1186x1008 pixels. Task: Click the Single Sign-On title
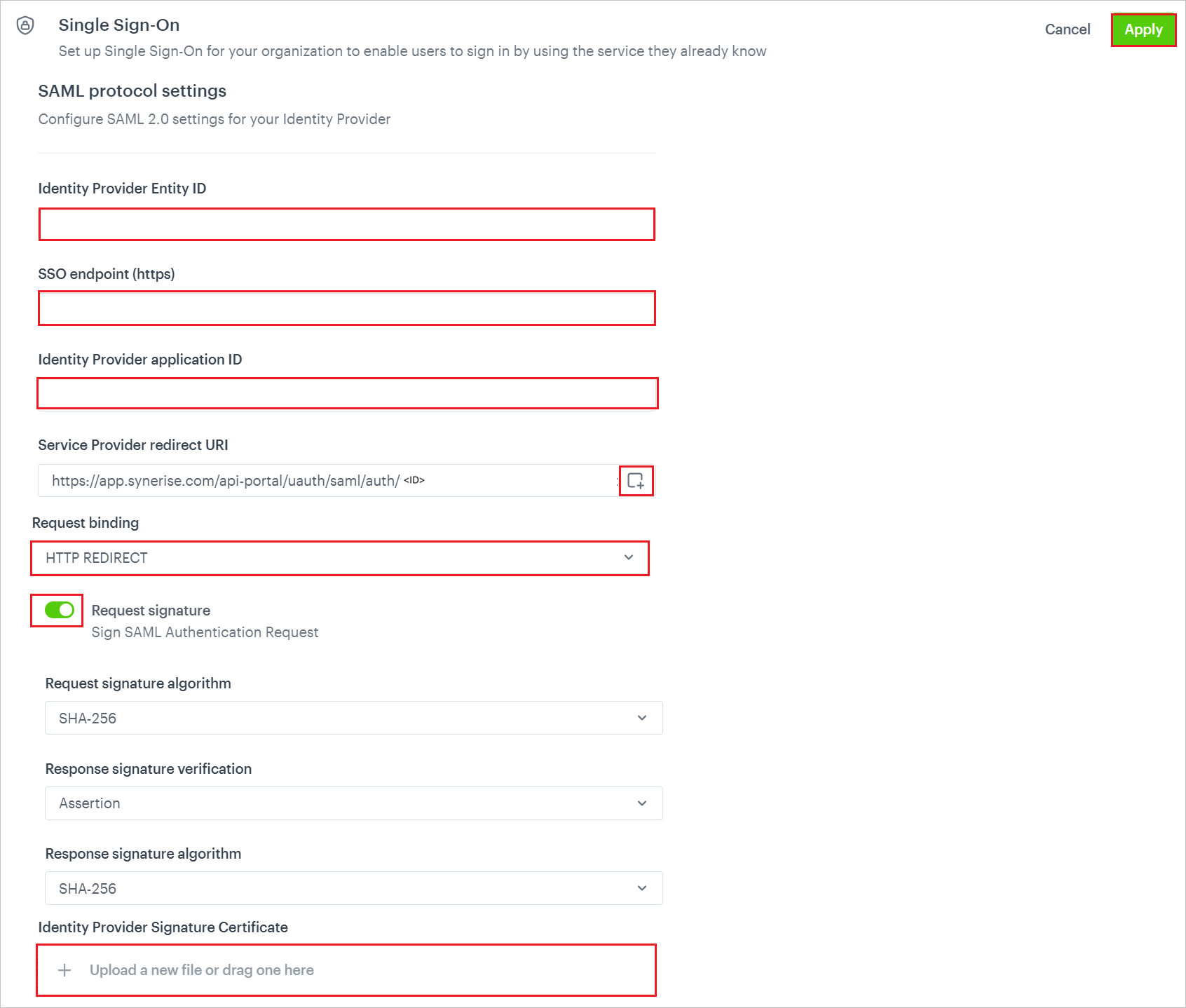coord(119,25)
